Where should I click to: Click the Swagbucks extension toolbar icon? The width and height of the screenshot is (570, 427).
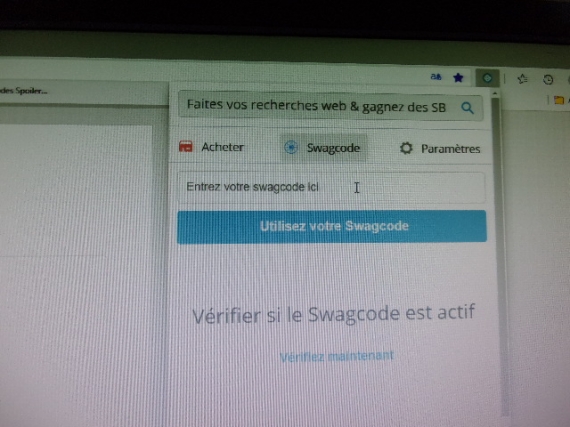point(487,78)
